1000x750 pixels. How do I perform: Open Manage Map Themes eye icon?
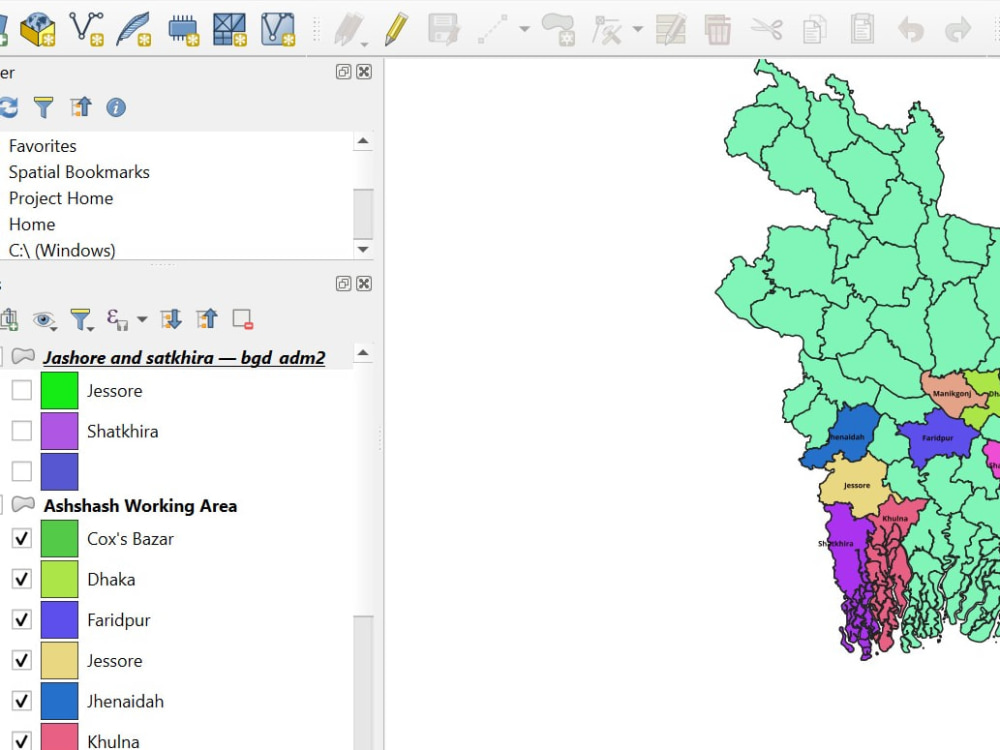(x=45, y=319)
